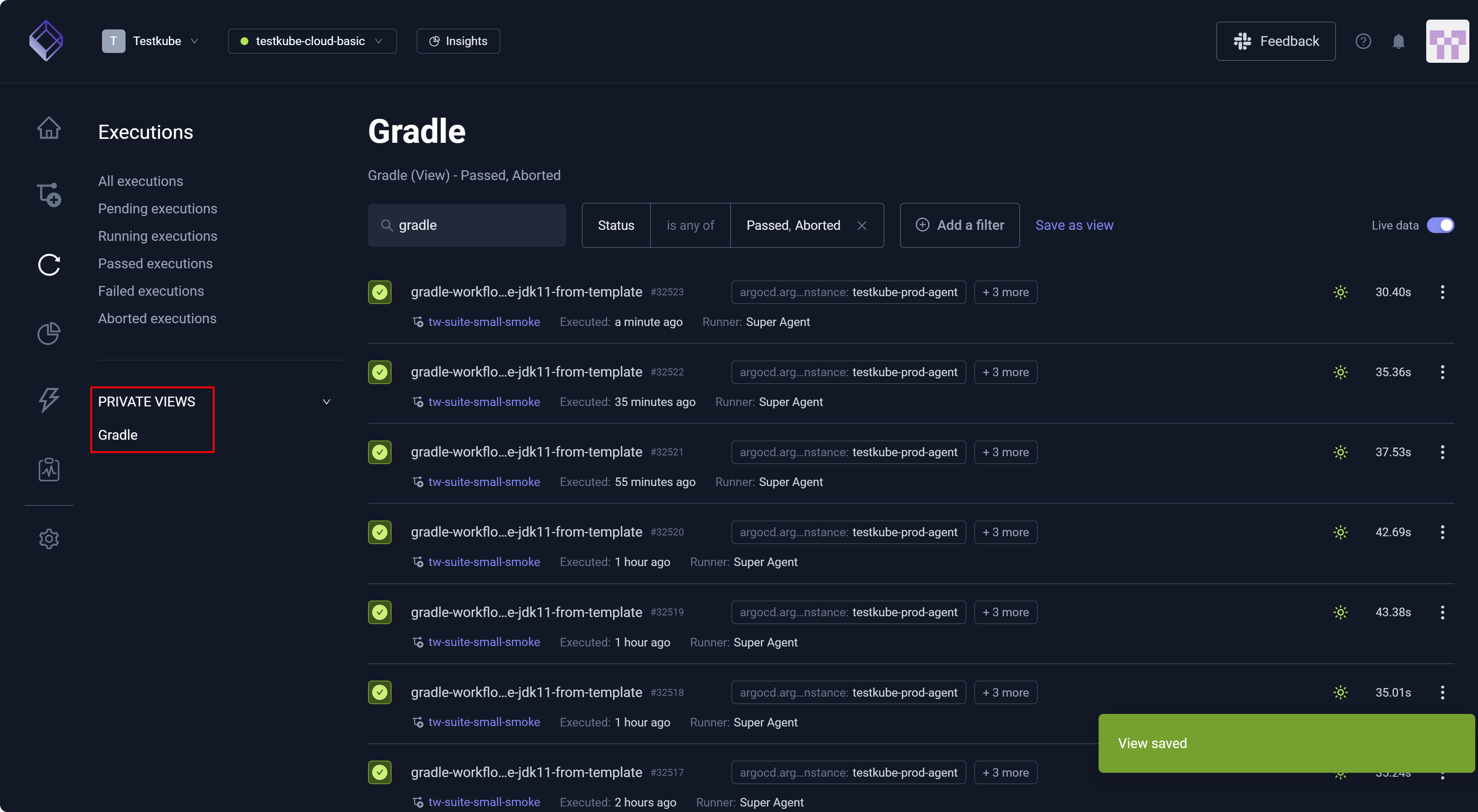Expand the Testkube organization dropdown
This screenshot has width=1478, height=812.
[x=151, y=41]
